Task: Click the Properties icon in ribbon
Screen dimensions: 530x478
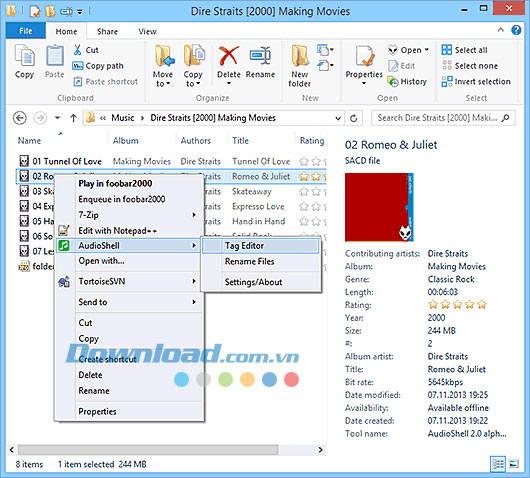Action: pyautogui.click(x=364, y=56)
